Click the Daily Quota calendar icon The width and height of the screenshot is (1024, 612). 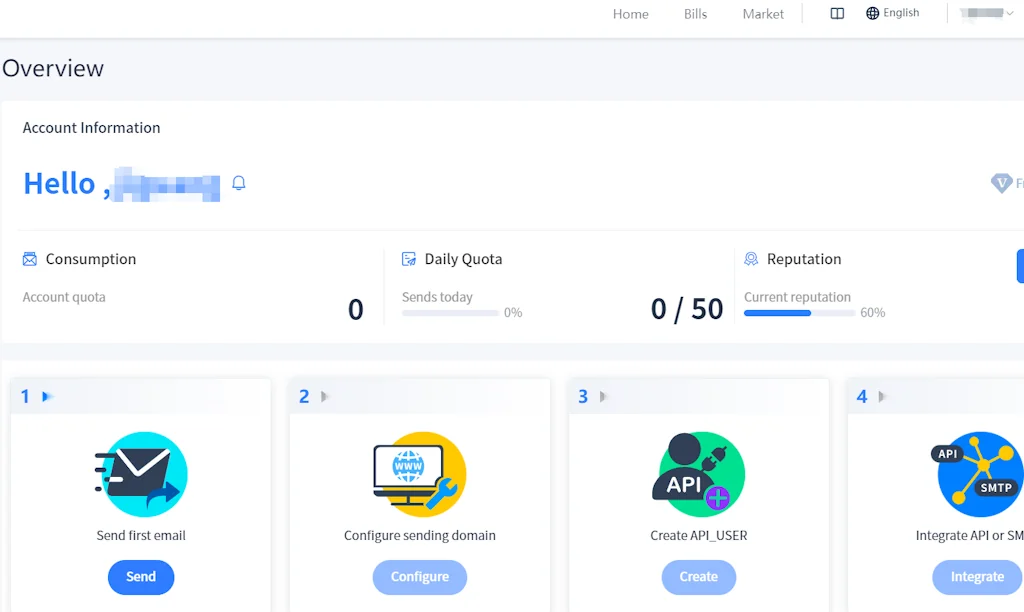pyautogui.click(x=408, y=258)
